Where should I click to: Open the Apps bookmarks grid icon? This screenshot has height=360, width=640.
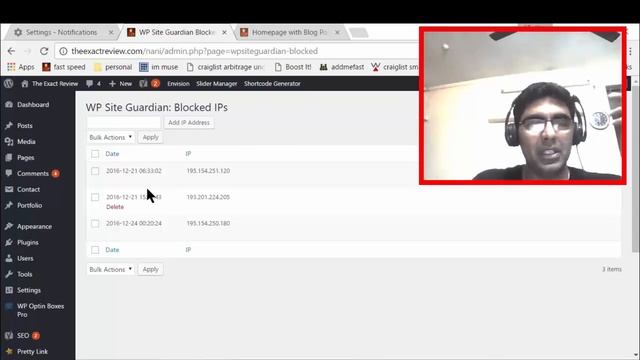[x=11, y=67]
